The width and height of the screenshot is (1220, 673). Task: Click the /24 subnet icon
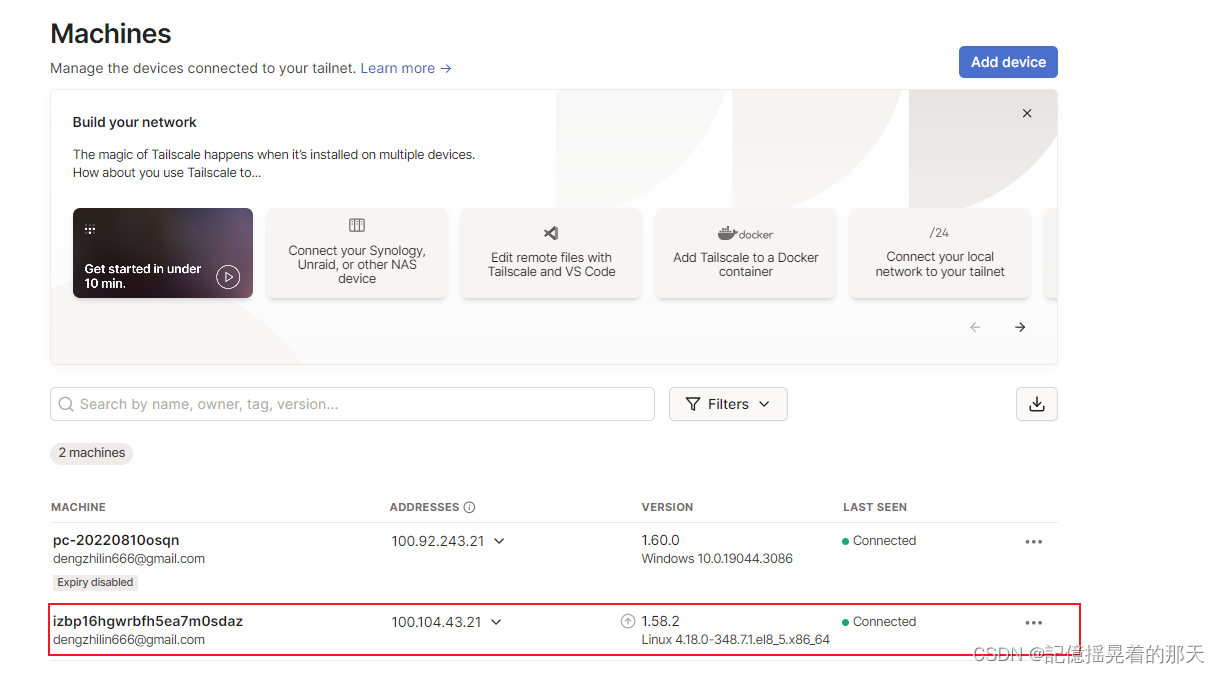[939, 232]
